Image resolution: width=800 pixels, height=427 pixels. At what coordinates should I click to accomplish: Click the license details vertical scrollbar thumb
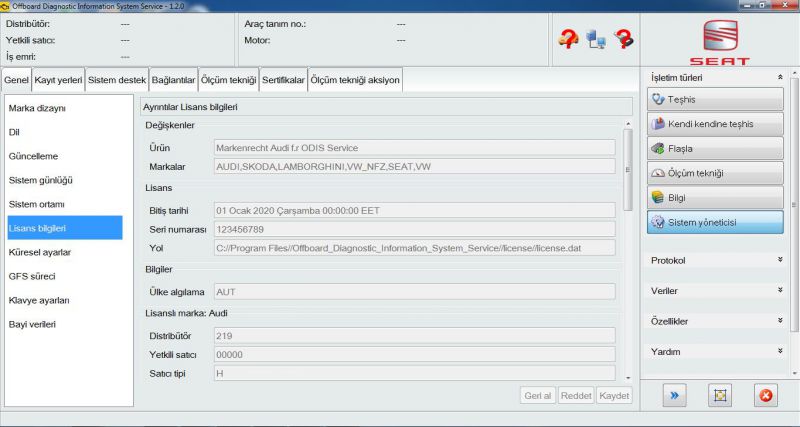click(x=628, y=169)
